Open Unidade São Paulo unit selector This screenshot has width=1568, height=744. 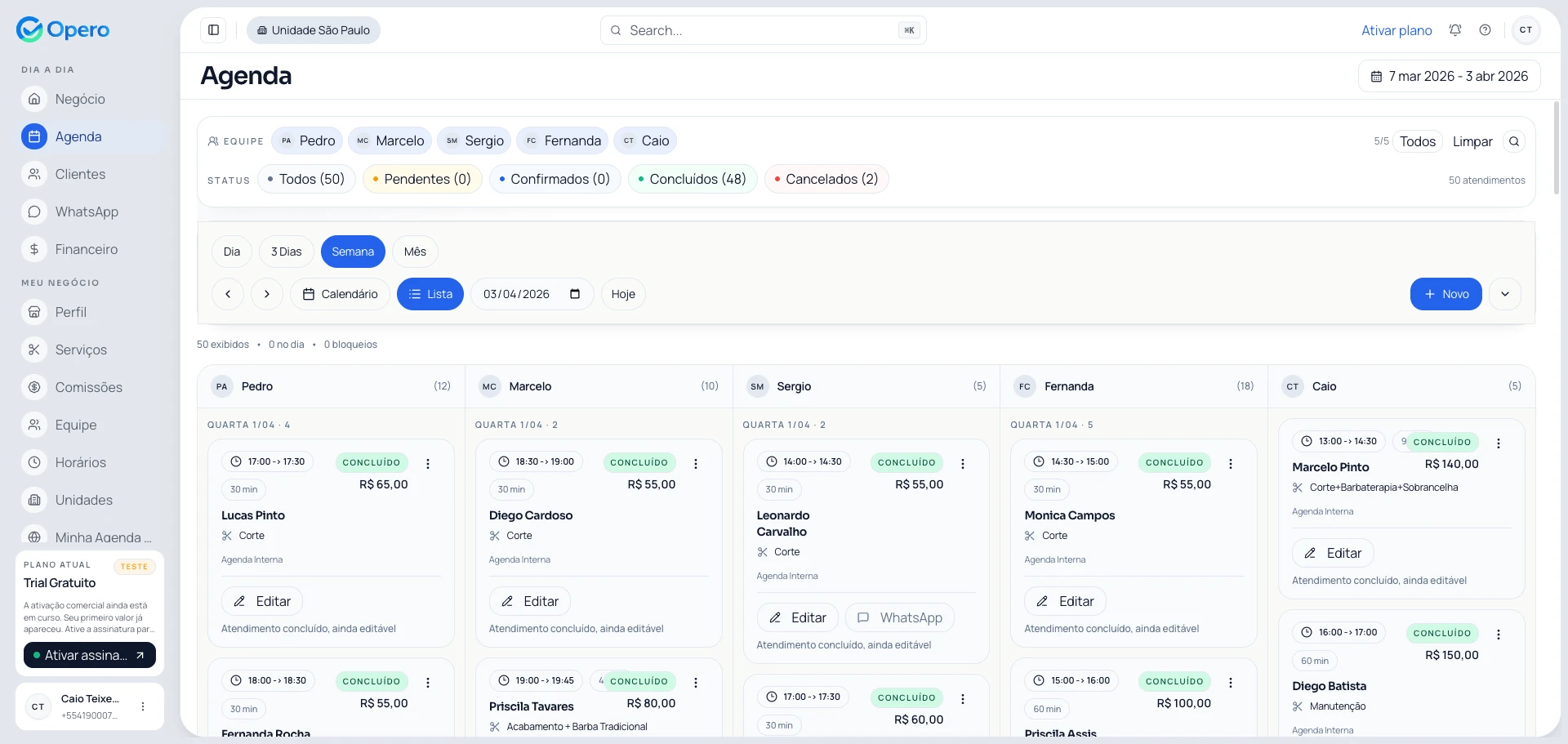[313, 30]
